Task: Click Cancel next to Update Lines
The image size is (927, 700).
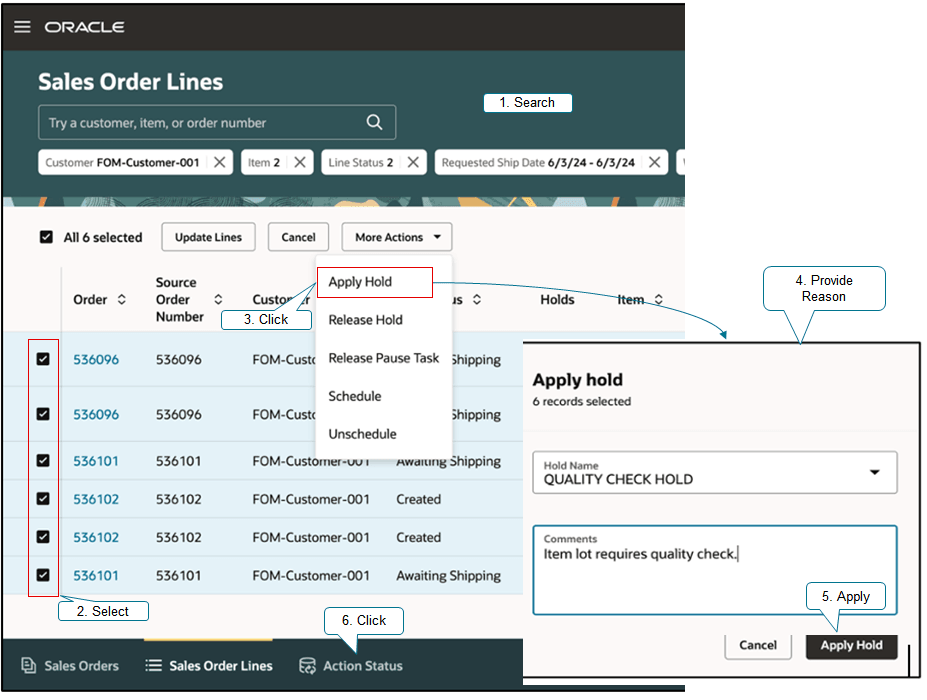Action: pyautogui.click(x=299, y=237)
